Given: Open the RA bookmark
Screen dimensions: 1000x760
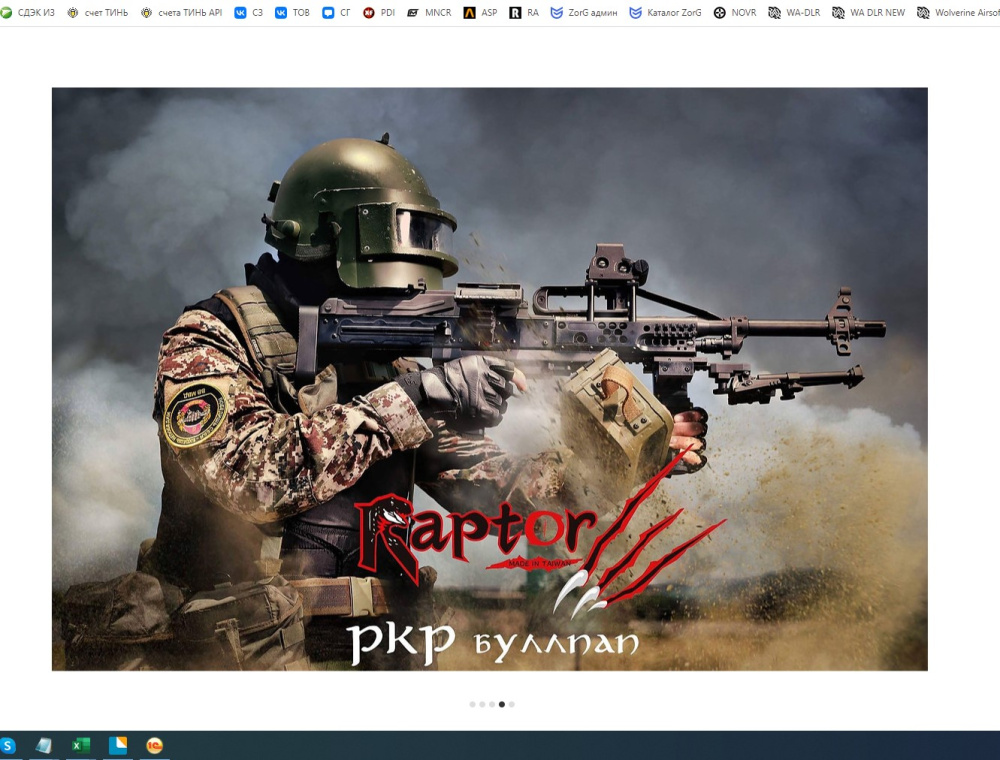Looking at the screenshot, I should [x=524, y=13].
